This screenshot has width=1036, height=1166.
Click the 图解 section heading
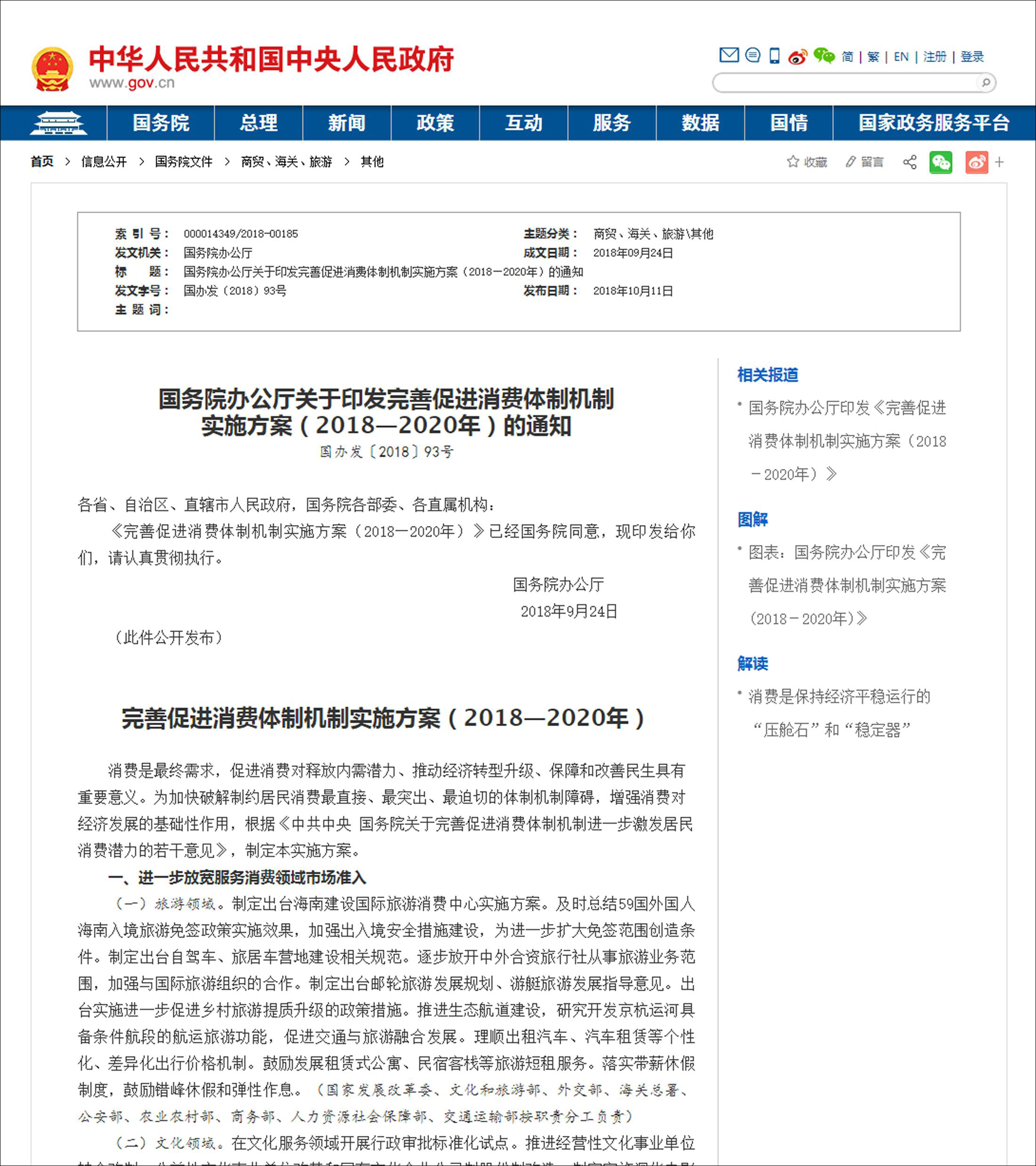point(753,519)
